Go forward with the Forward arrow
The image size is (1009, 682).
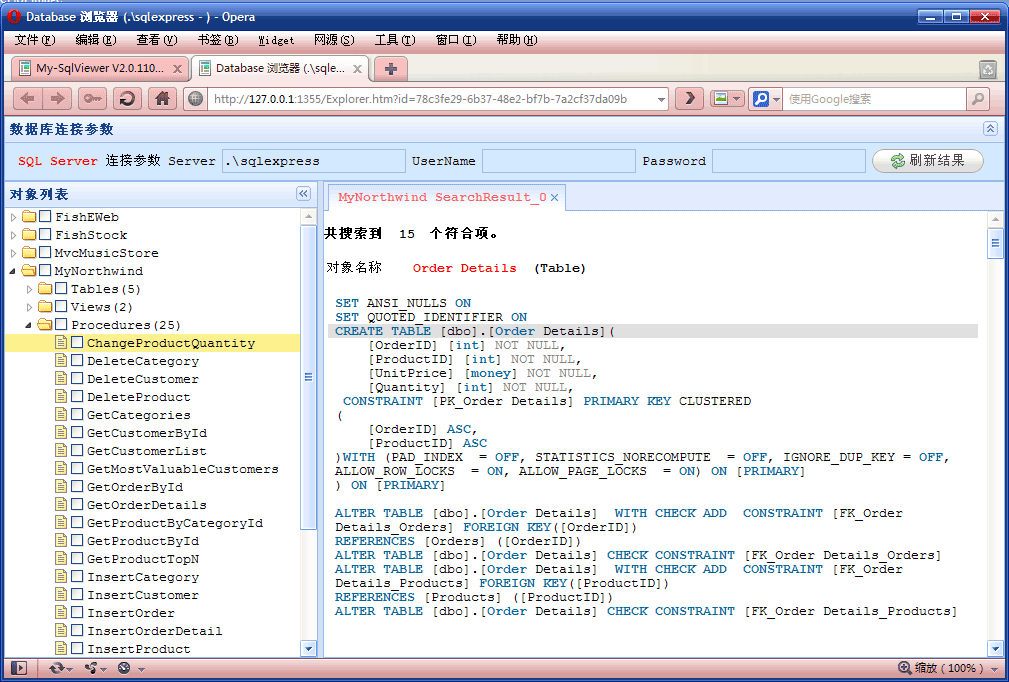click(x=57, y=98)
